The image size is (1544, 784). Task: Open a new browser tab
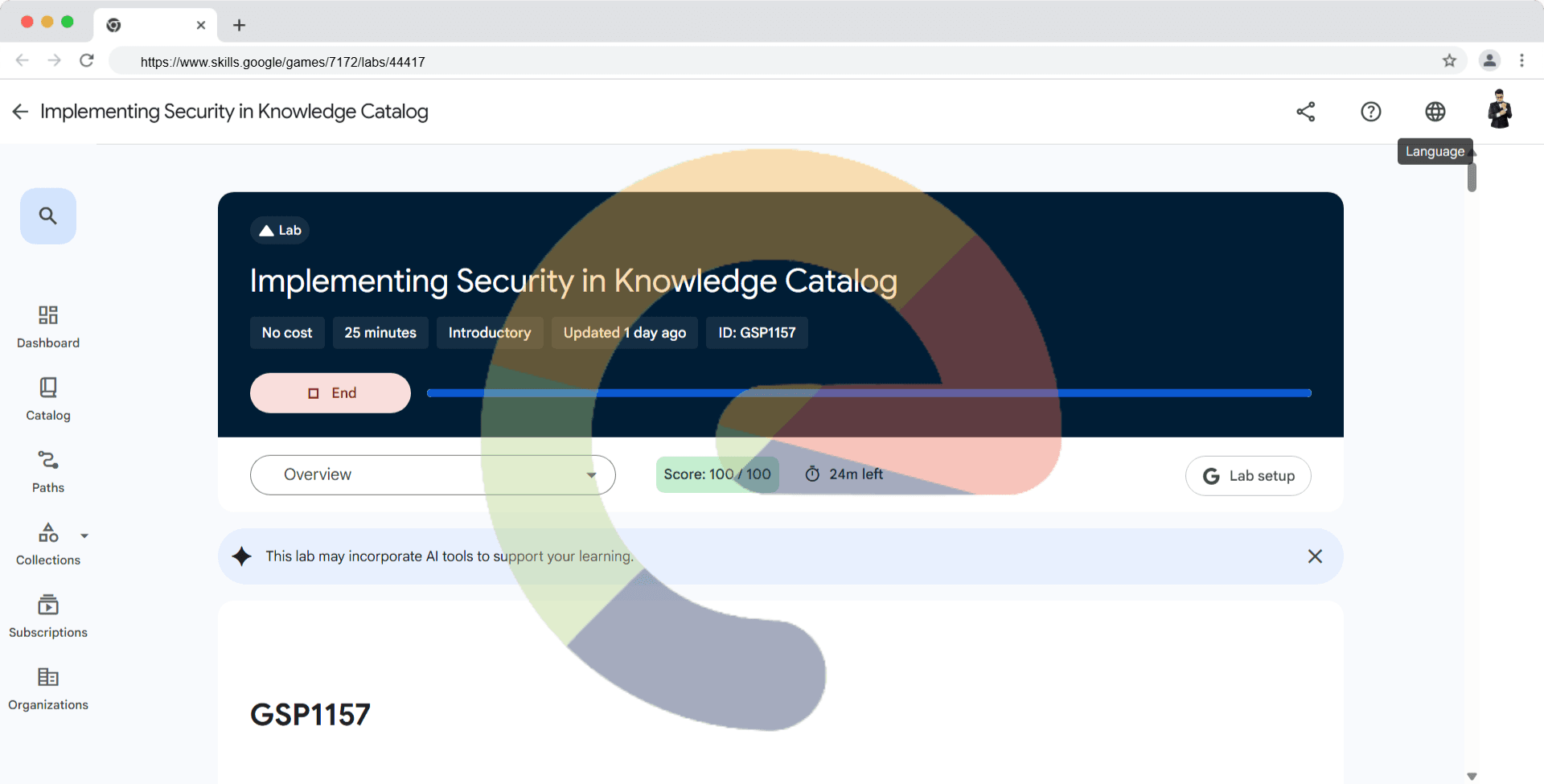pyautogui.click(x=239, y=25)
